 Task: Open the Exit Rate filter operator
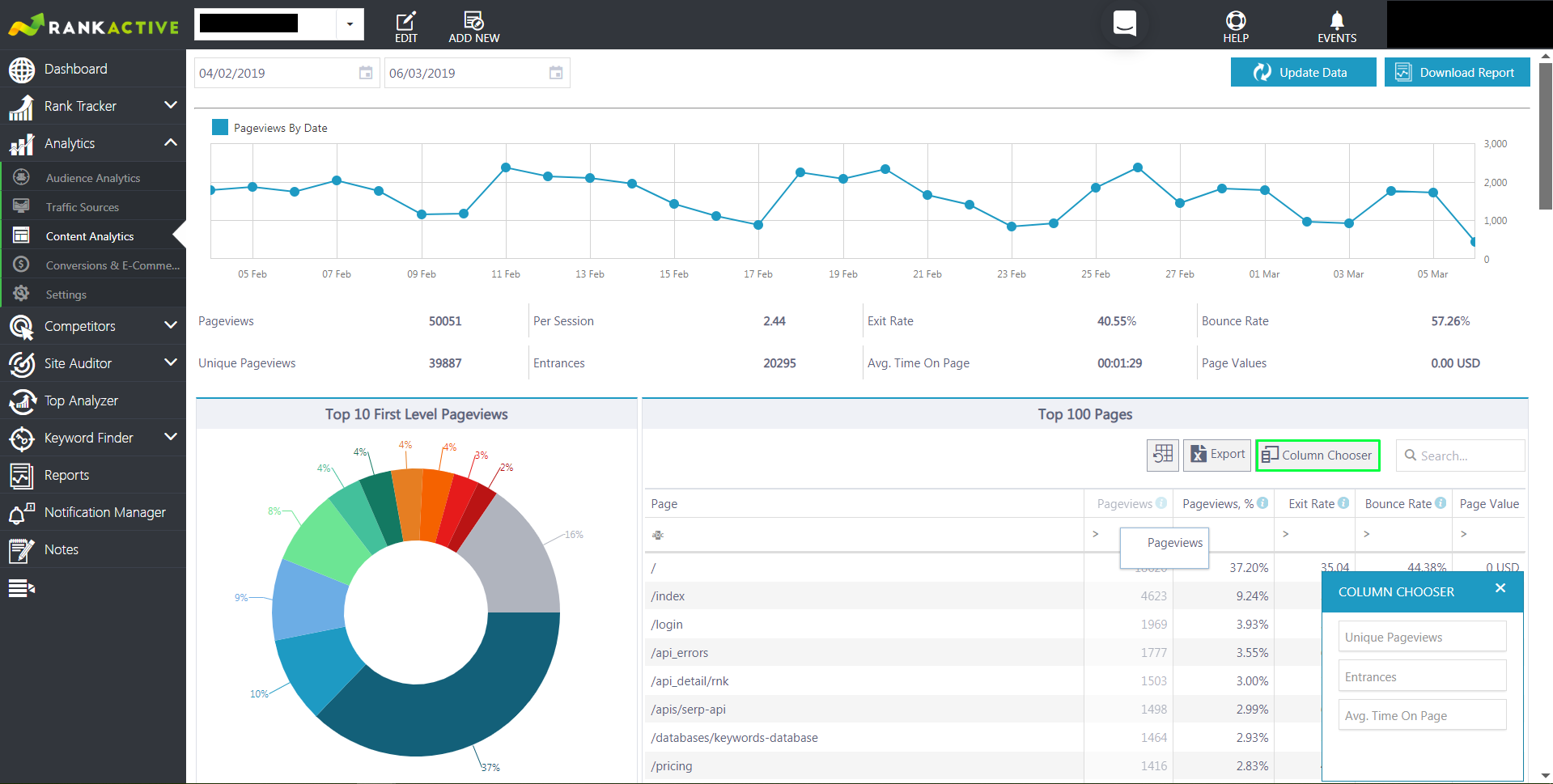pyautogui.click(x=1286, y=534)
